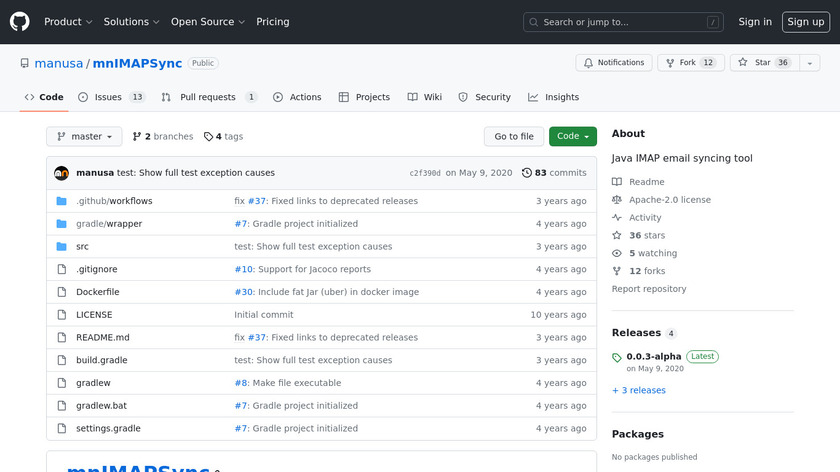
Task: Click the GitHub octocat logo
Action: tap(20, 22)
